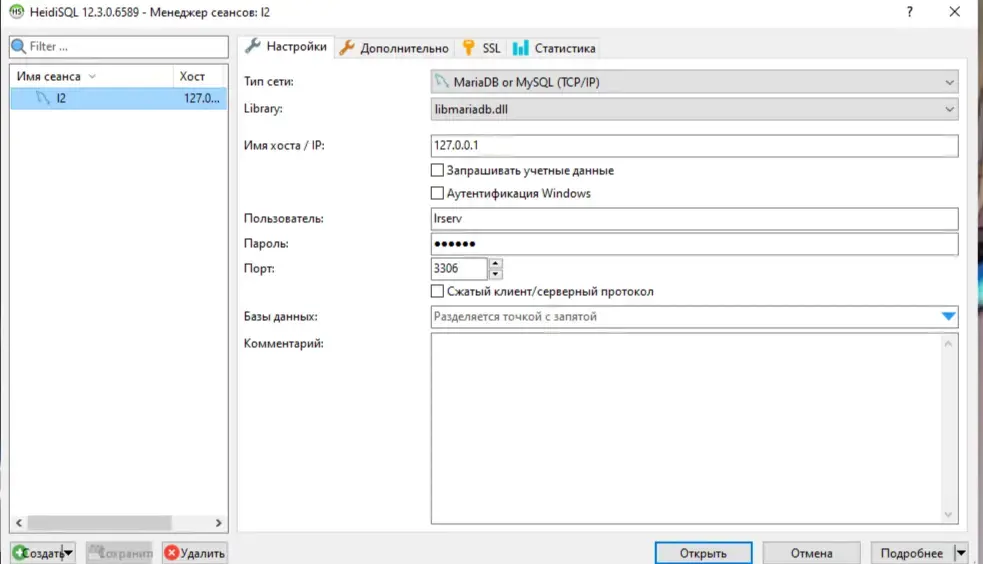Toggle Сжатый клиент/серверный протокол checkbox
The image size is (983, 564).
tap(437, 291)
